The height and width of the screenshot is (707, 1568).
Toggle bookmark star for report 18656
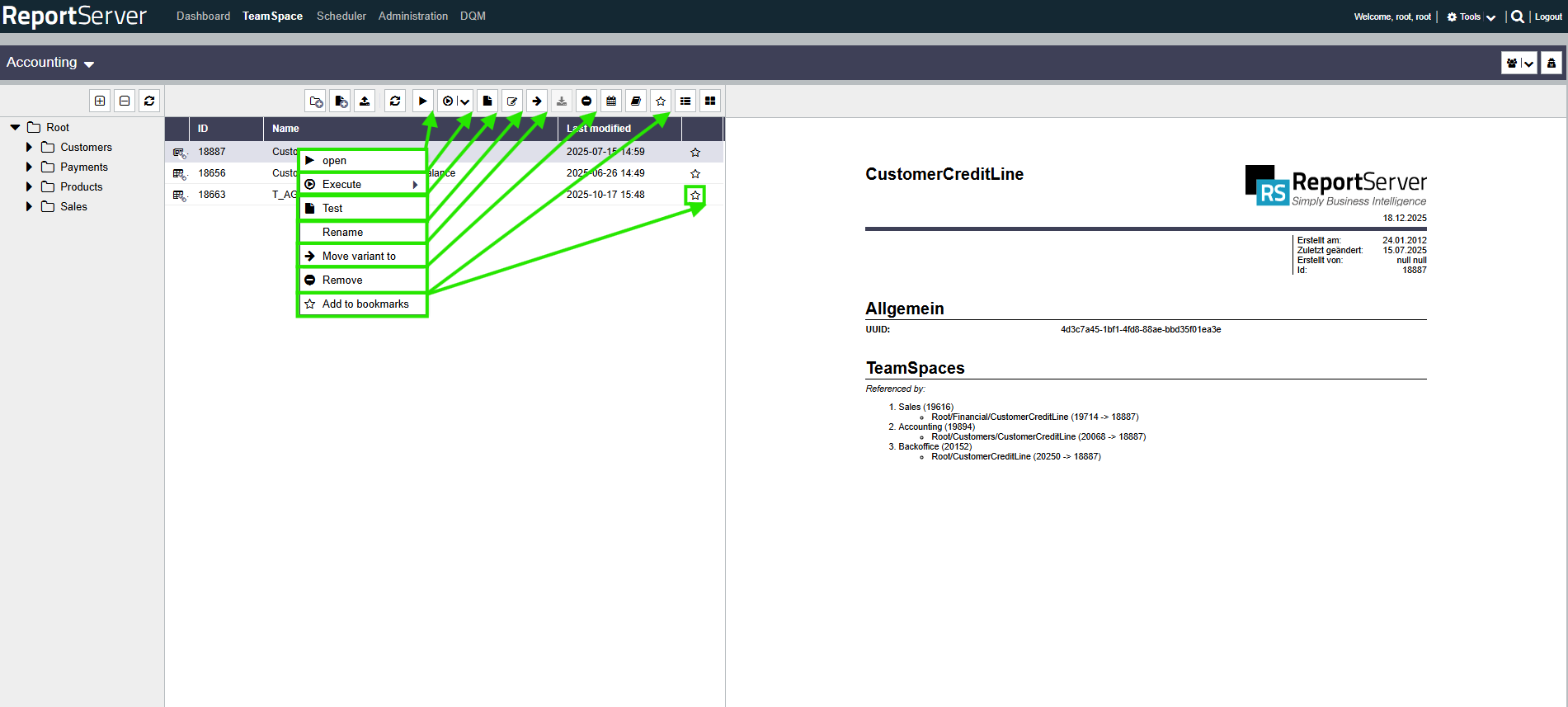pos(695,174)
